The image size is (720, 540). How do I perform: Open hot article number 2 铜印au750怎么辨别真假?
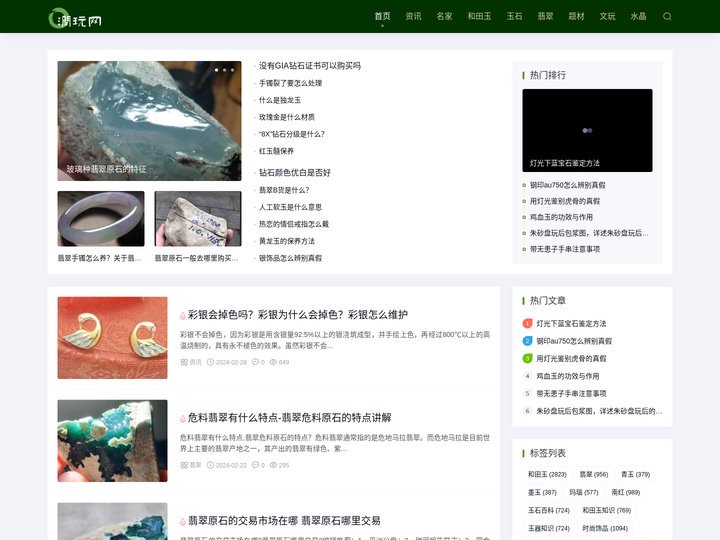(x=574, y=341)
